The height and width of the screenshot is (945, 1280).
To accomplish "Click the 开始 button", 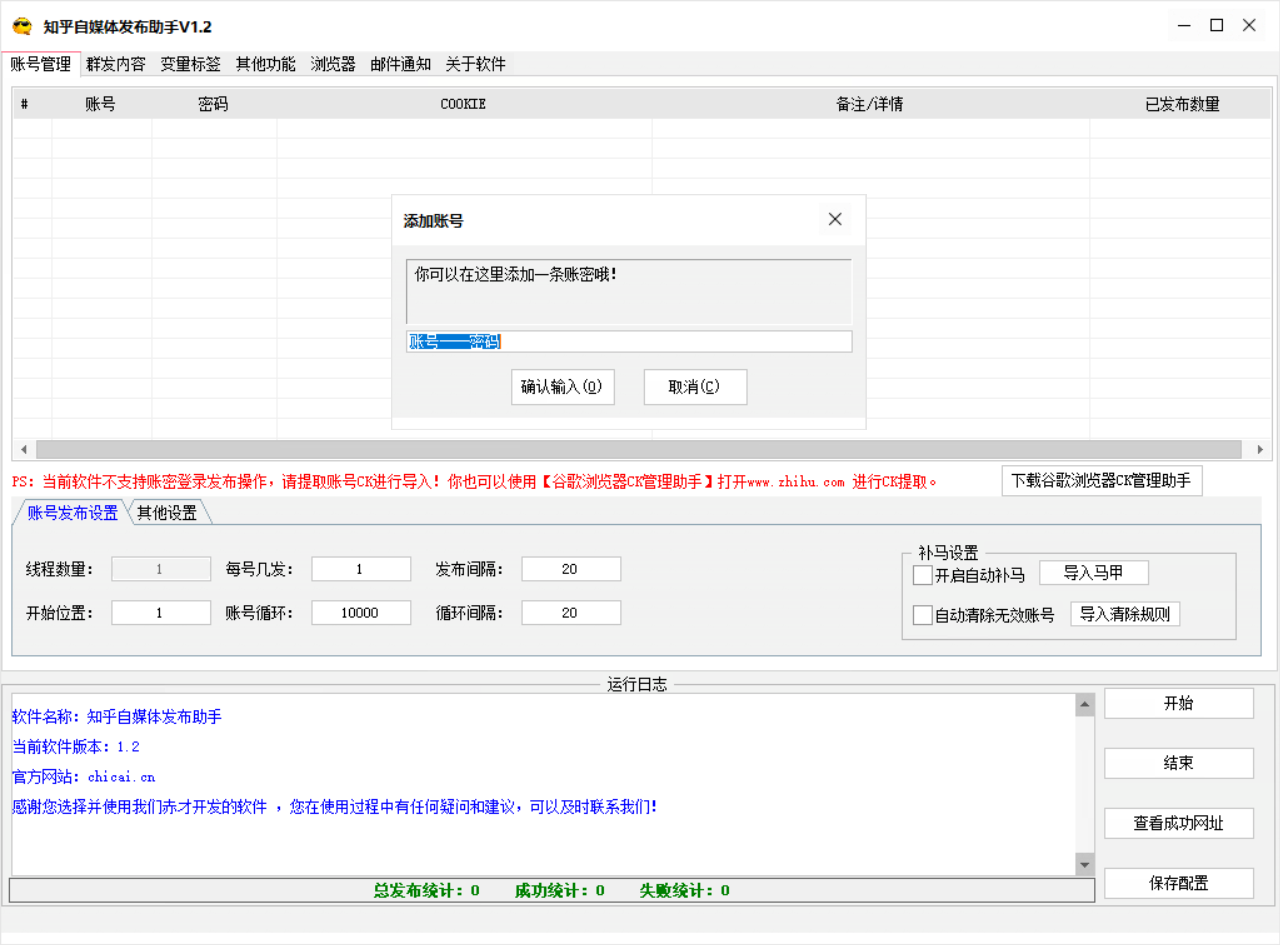I will pyautogui.click(x=1179, y=703).
